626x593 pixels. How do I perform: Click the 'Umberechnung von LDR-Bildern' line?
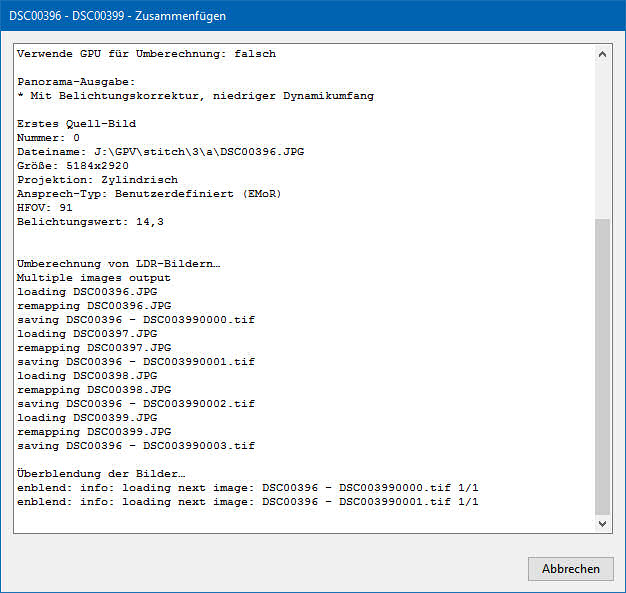(x=118, y=264)
